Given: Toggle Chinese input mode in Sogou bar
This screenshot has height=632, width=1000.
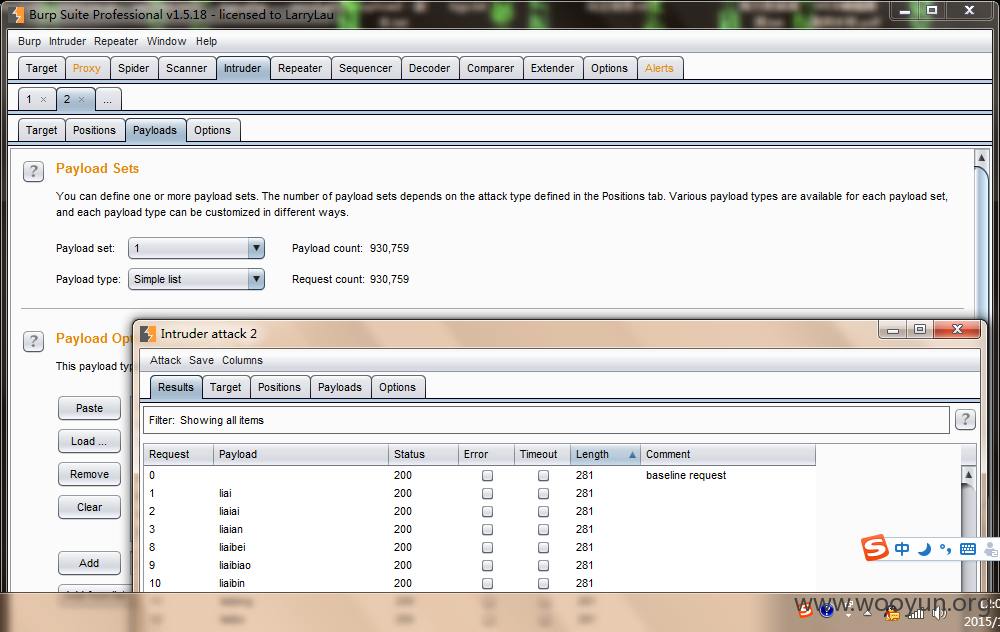Looking at the screenshot, I should (x=902, y=548).
